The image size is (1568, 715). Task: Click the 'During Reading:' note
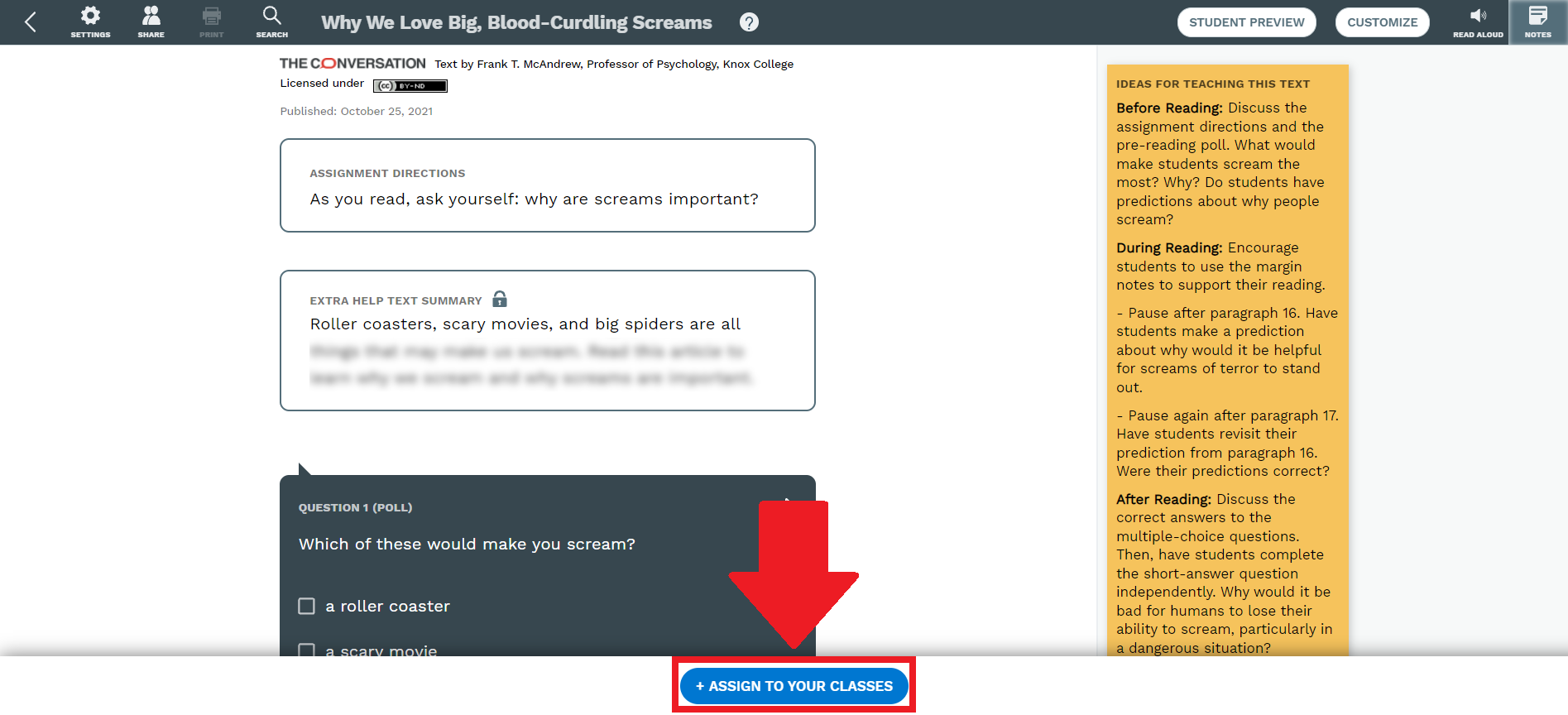click(1169, 247)
